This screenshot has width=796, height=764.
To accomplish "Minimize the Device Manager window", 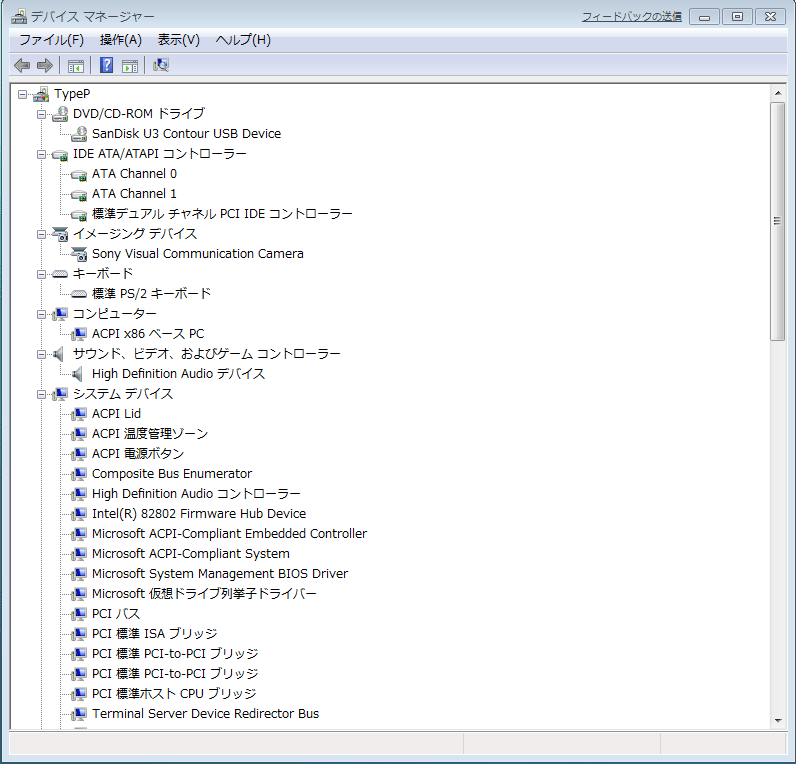I will pos(704,17).
